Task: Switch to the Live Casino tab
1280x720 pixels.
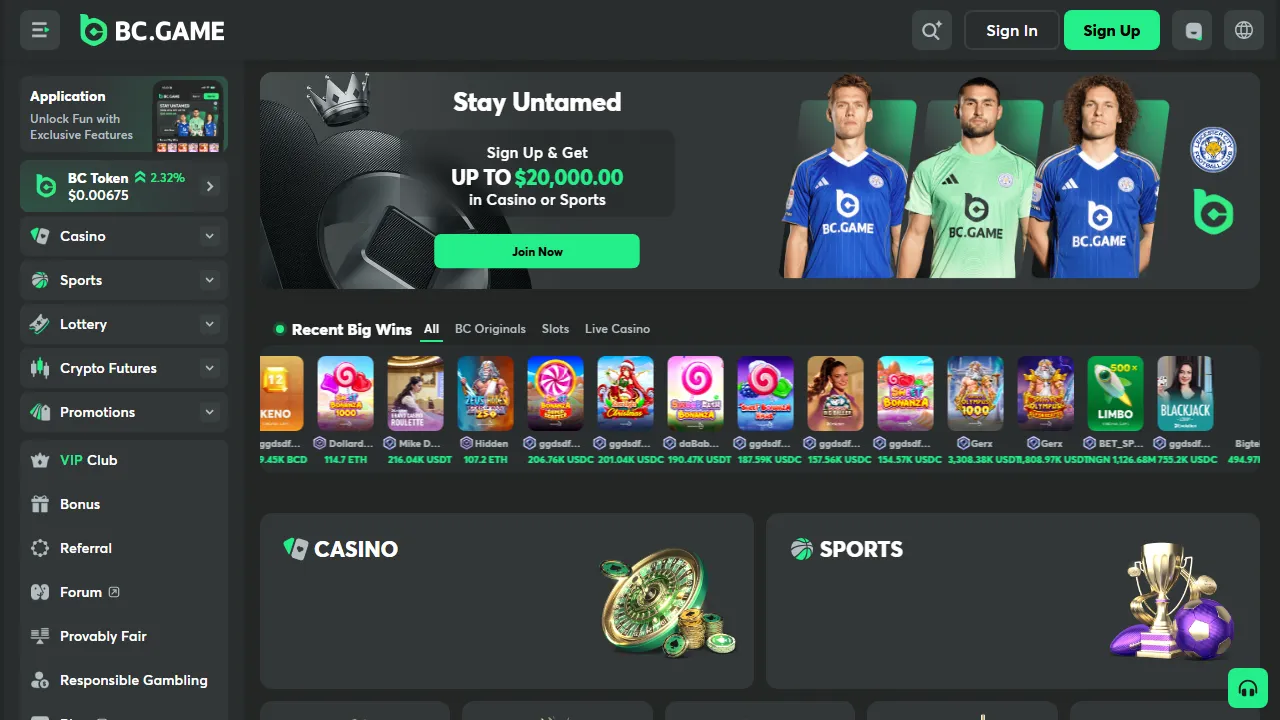Action: coord(617,329)
